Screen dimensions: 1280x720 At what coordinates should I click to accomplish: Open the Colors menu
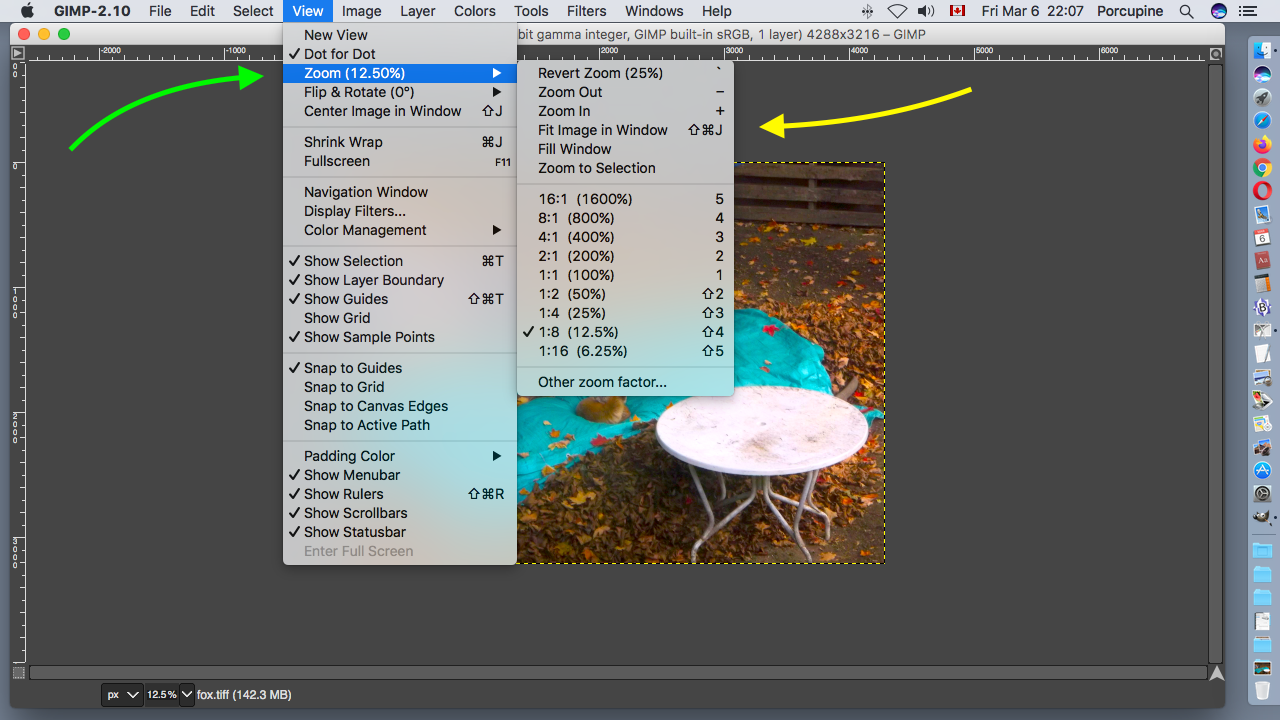click(474, 11)
